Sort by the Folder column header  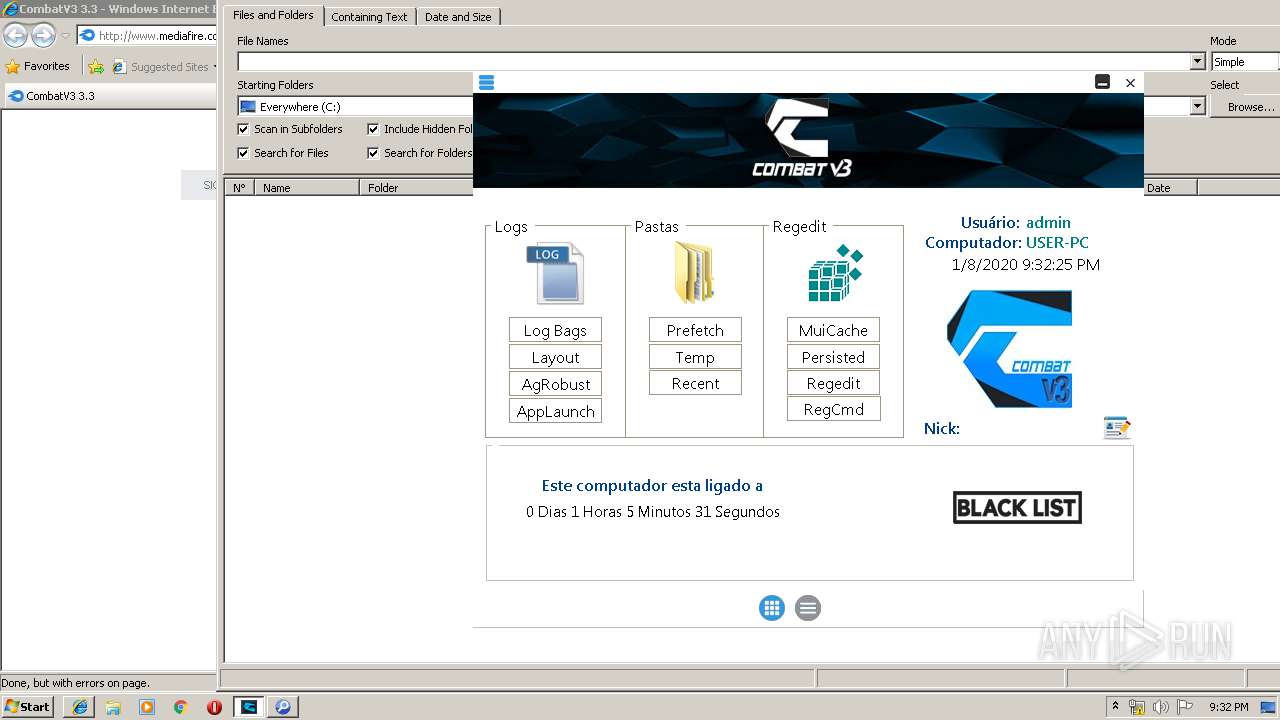(x=416, y=188)
